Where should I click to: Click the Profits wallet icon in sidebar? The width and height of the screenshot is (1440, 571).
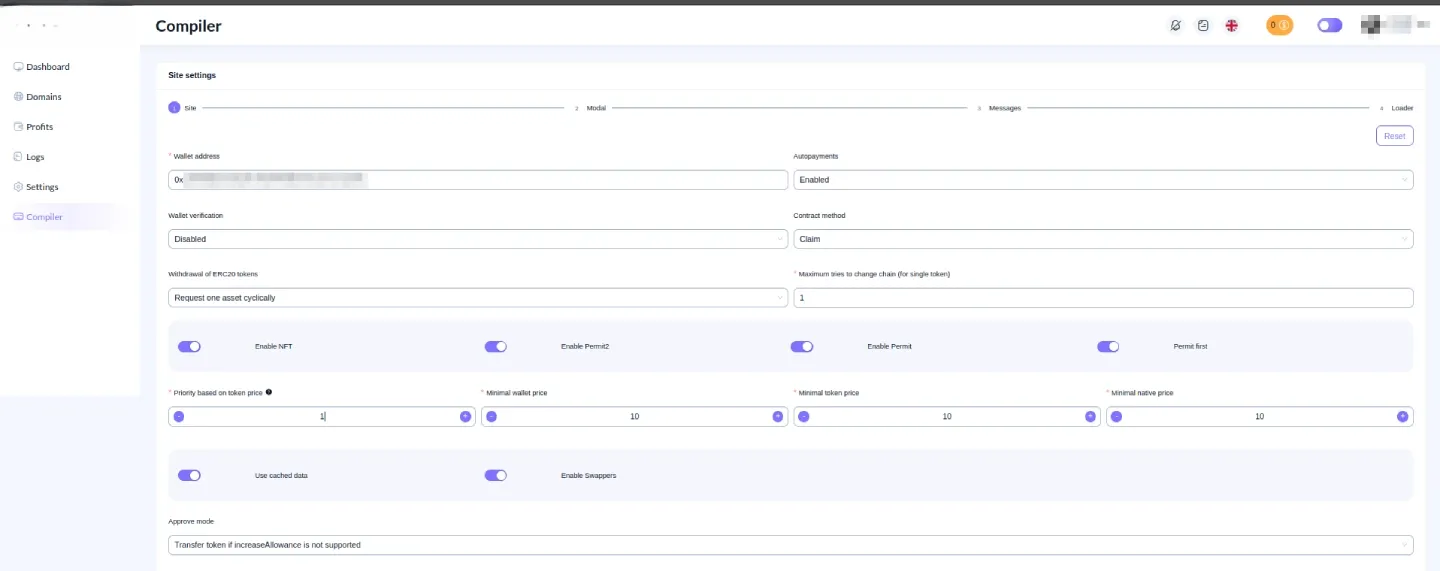click(18, 127)
